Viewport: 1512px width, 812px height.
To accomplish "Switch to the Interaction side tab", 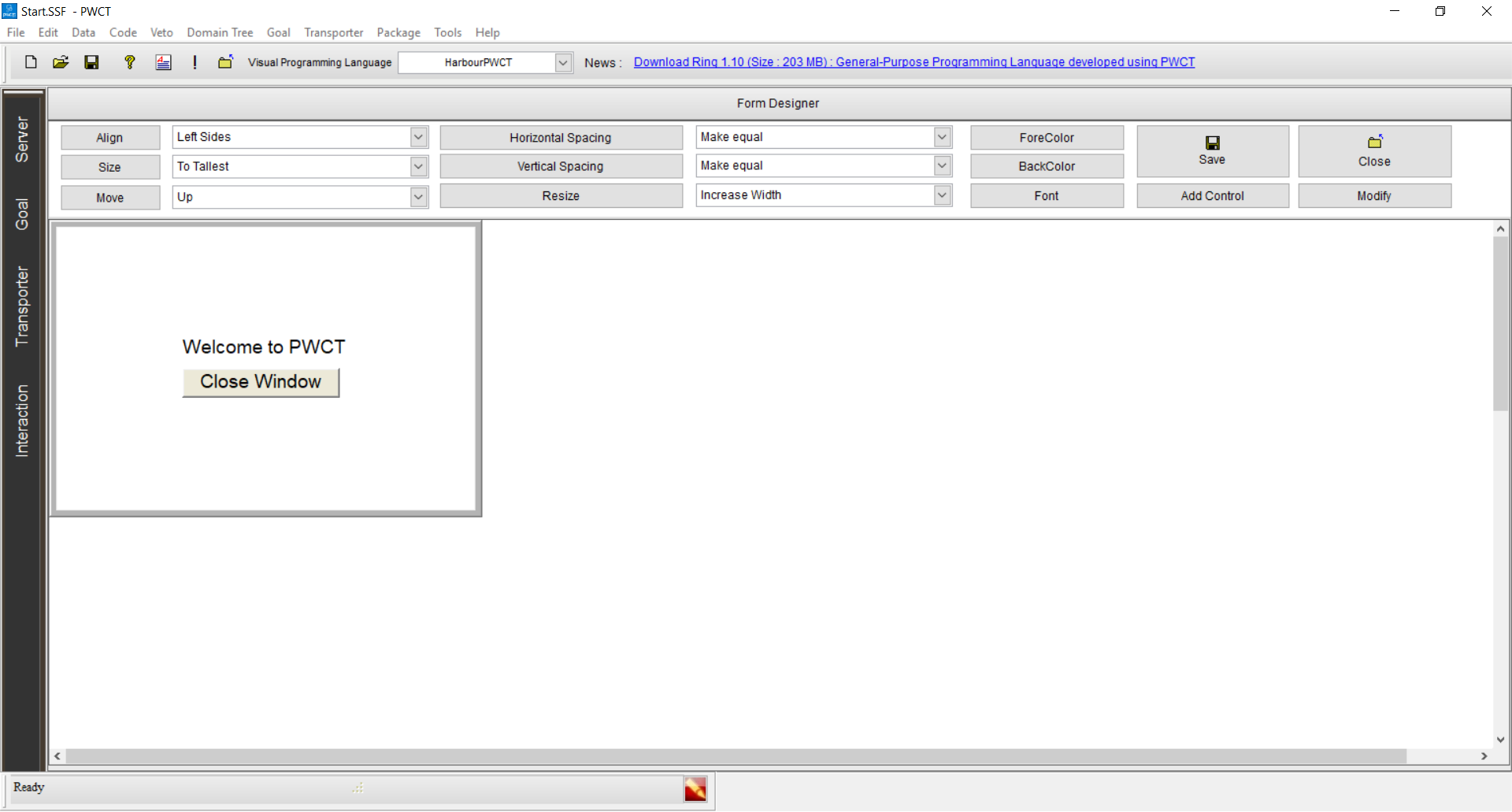I will point(22,421).
